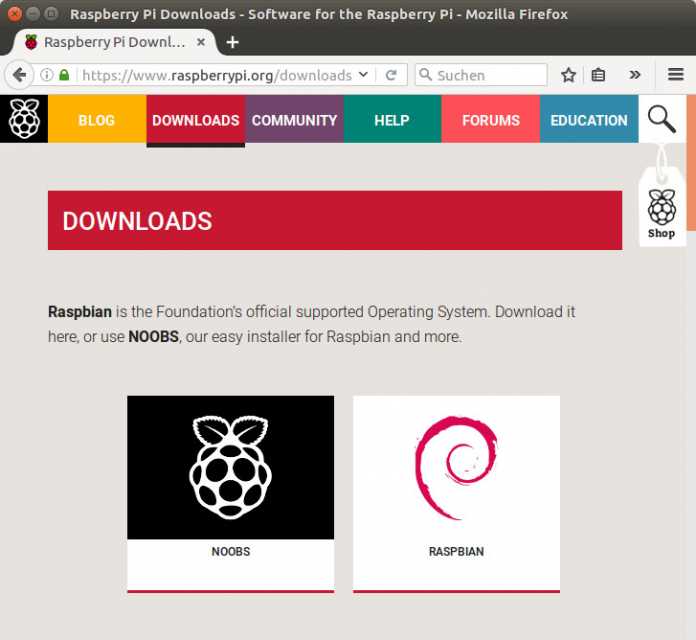696x640 pixels.
Task: Close the Raspberry Pi Downloads tab
Action: coord(202,42)
